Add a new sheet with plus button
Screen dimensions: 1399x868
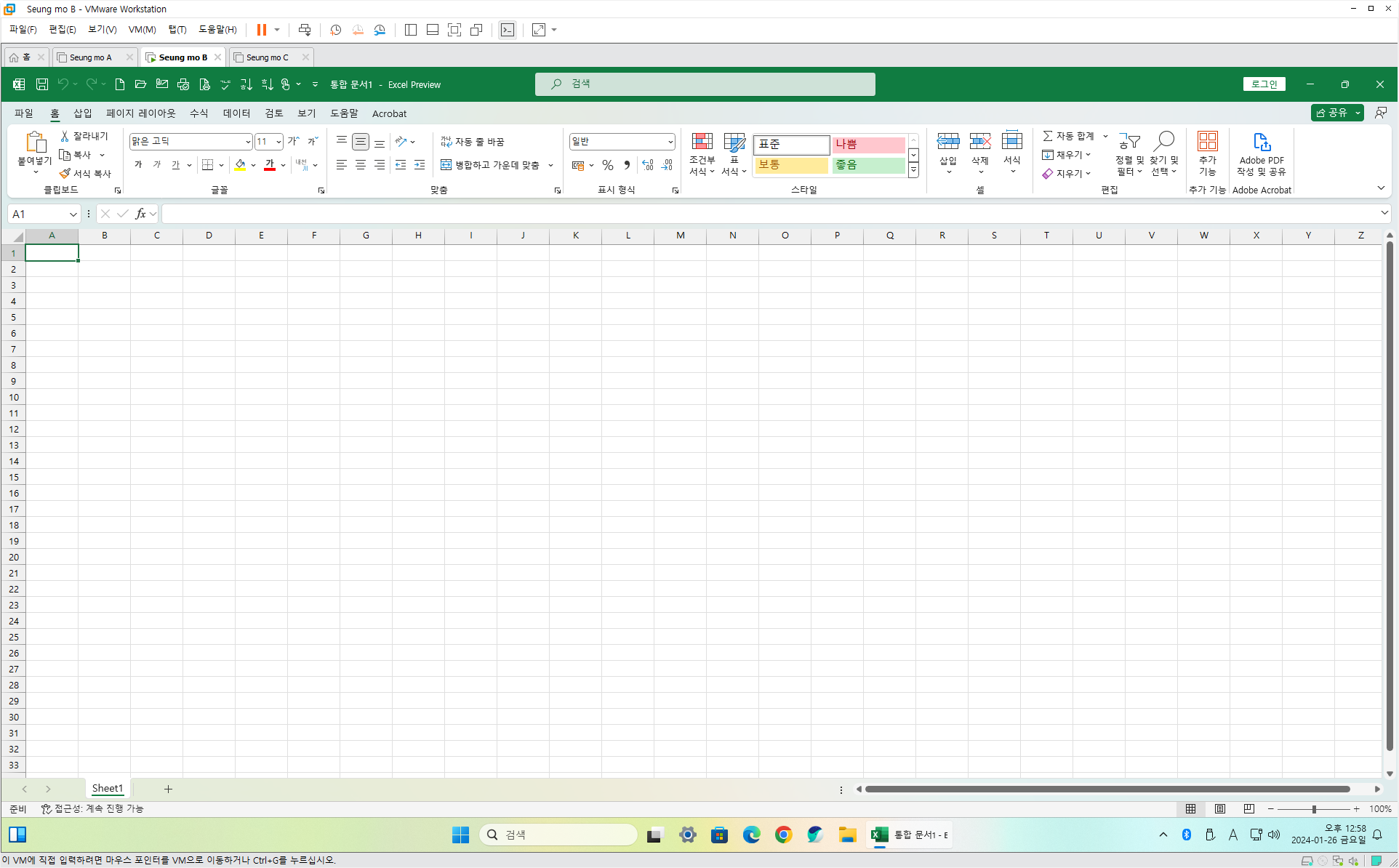click(x=168, y=789)
